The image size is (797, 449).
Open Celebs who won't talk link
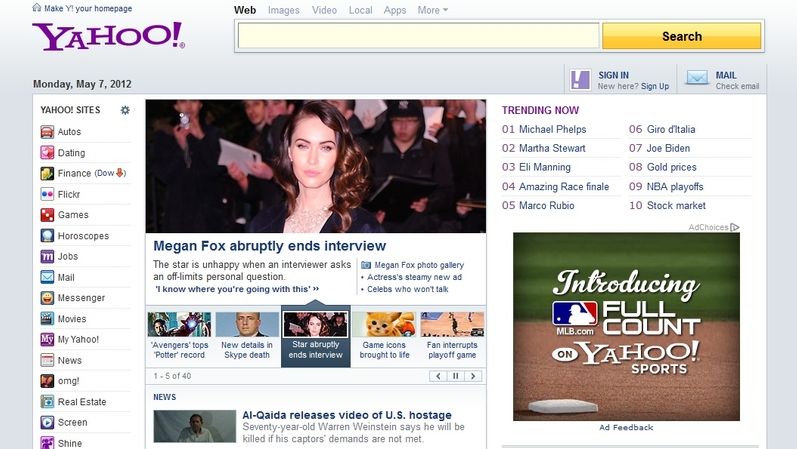pyautogui.click(x=408, y=289)
